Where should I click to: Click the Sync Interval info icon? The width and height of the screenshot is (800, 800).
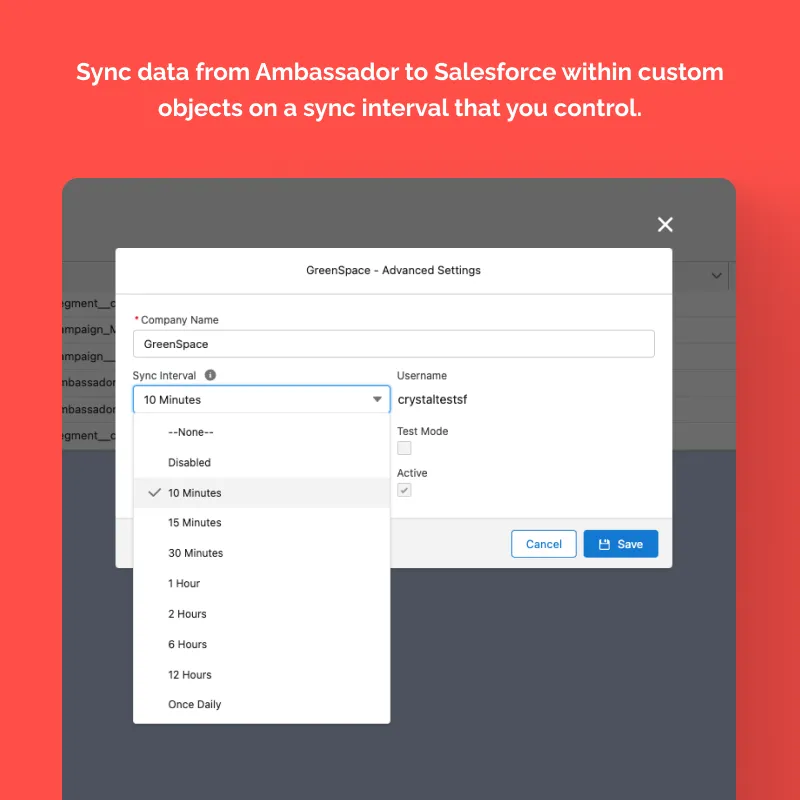point(210,375)
